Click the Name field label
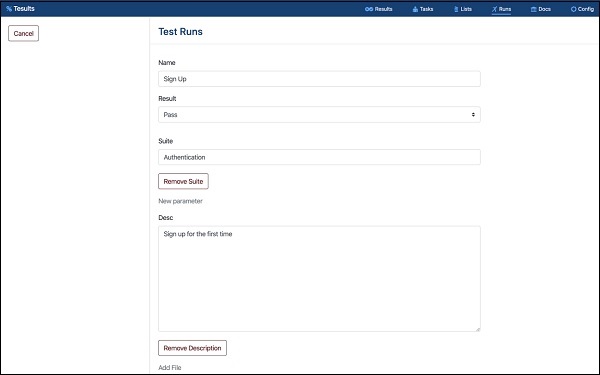 click(167, 62)
